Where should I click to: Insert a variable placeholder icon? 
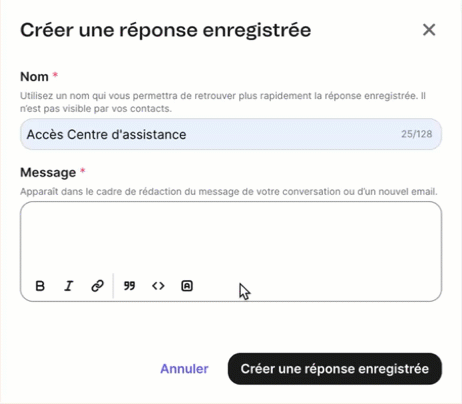187,286
